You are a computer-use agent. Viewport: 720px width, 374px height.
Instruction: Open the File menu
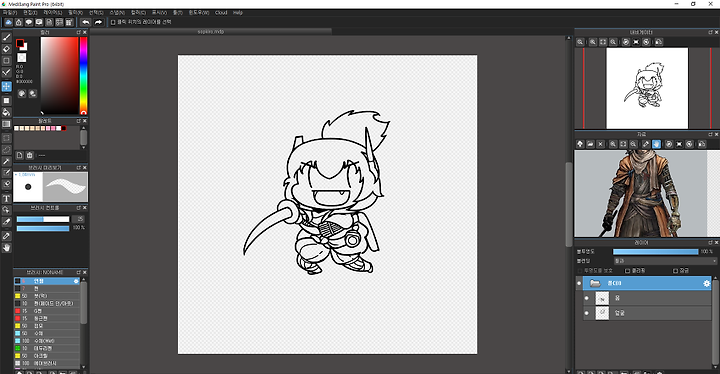point(10,13)
